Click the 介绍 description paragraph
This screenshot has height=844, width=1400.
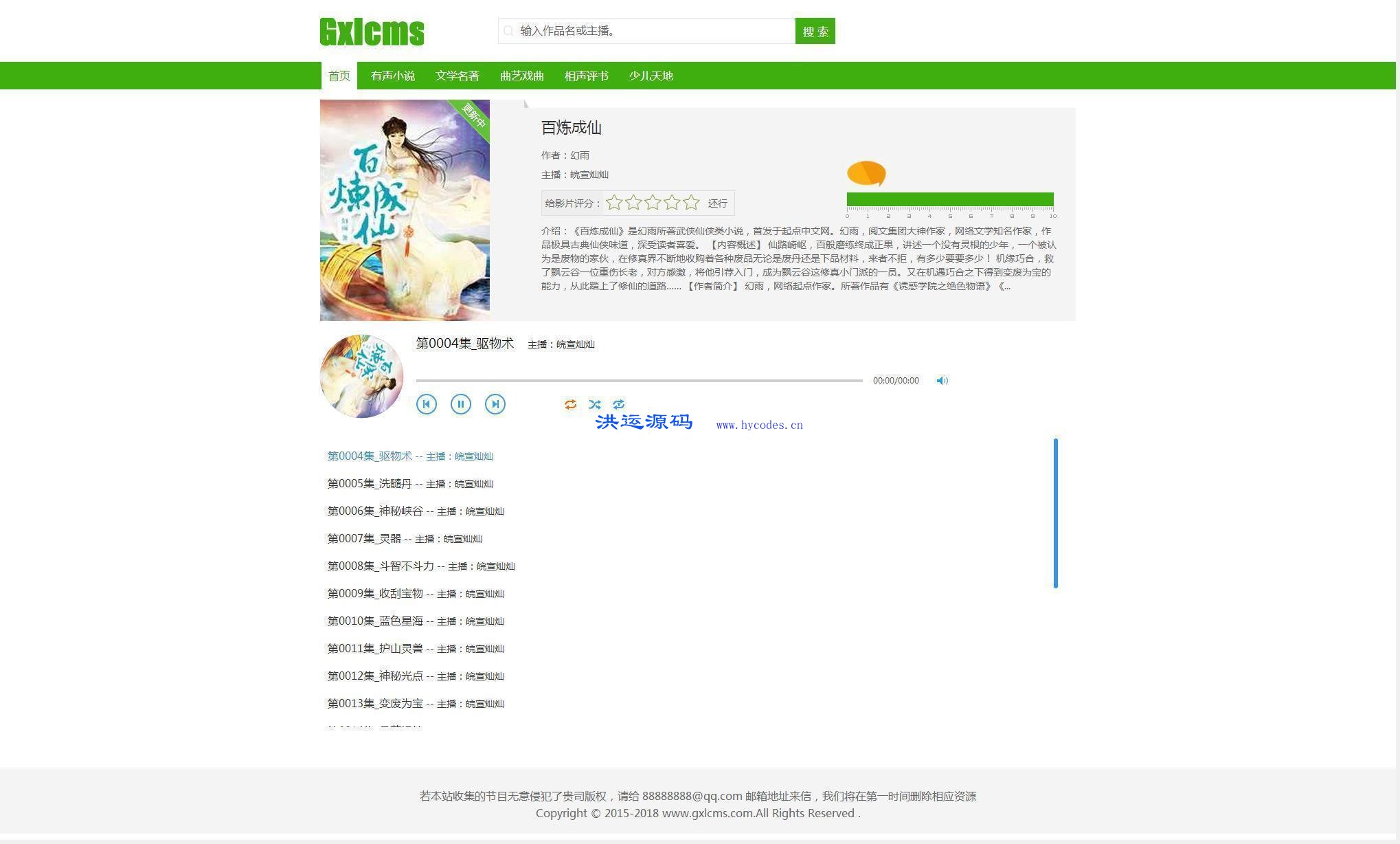[x=798, y=258]
